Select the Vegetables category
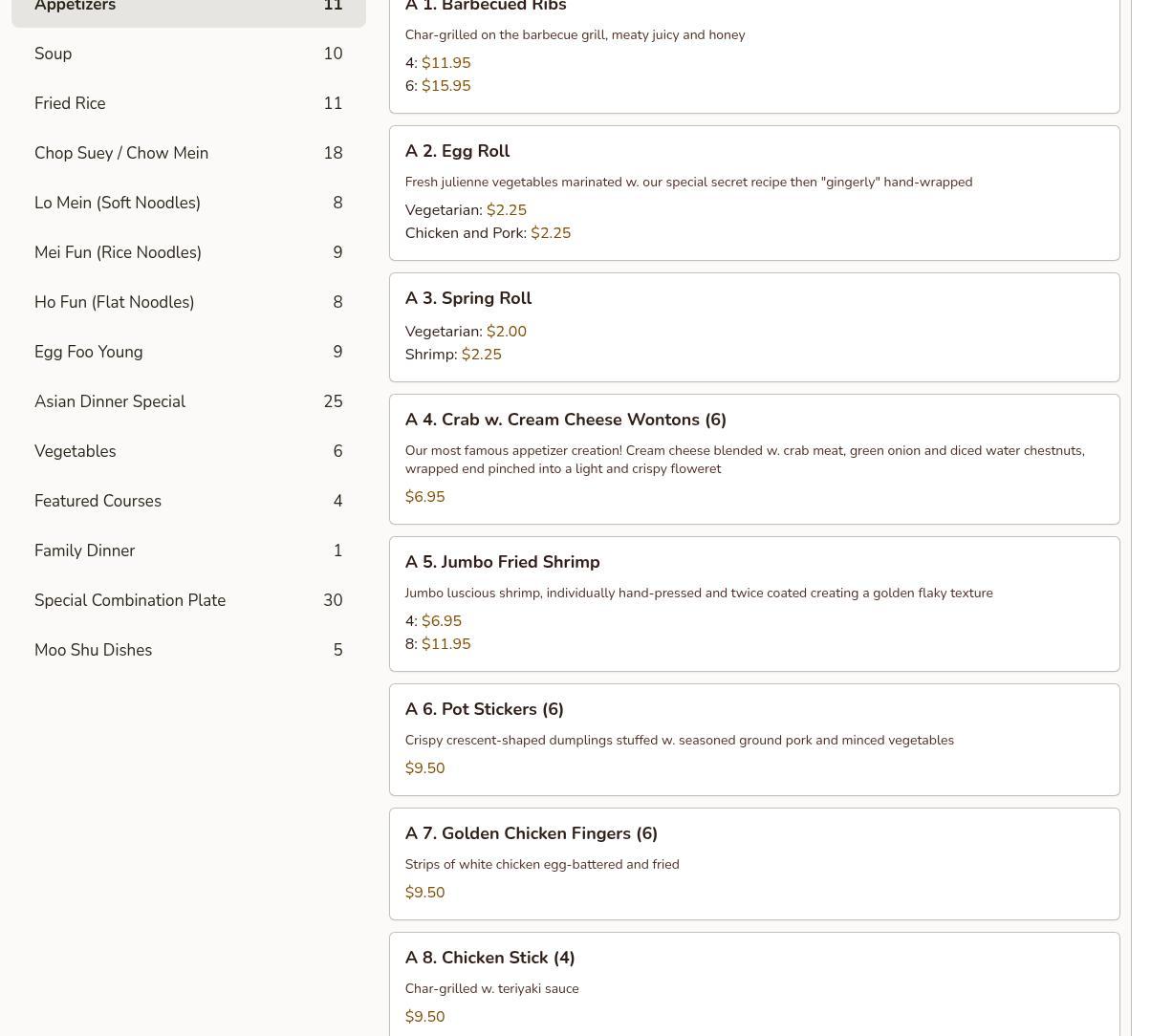This screenshot has height=1036, width=1151. 188,451
